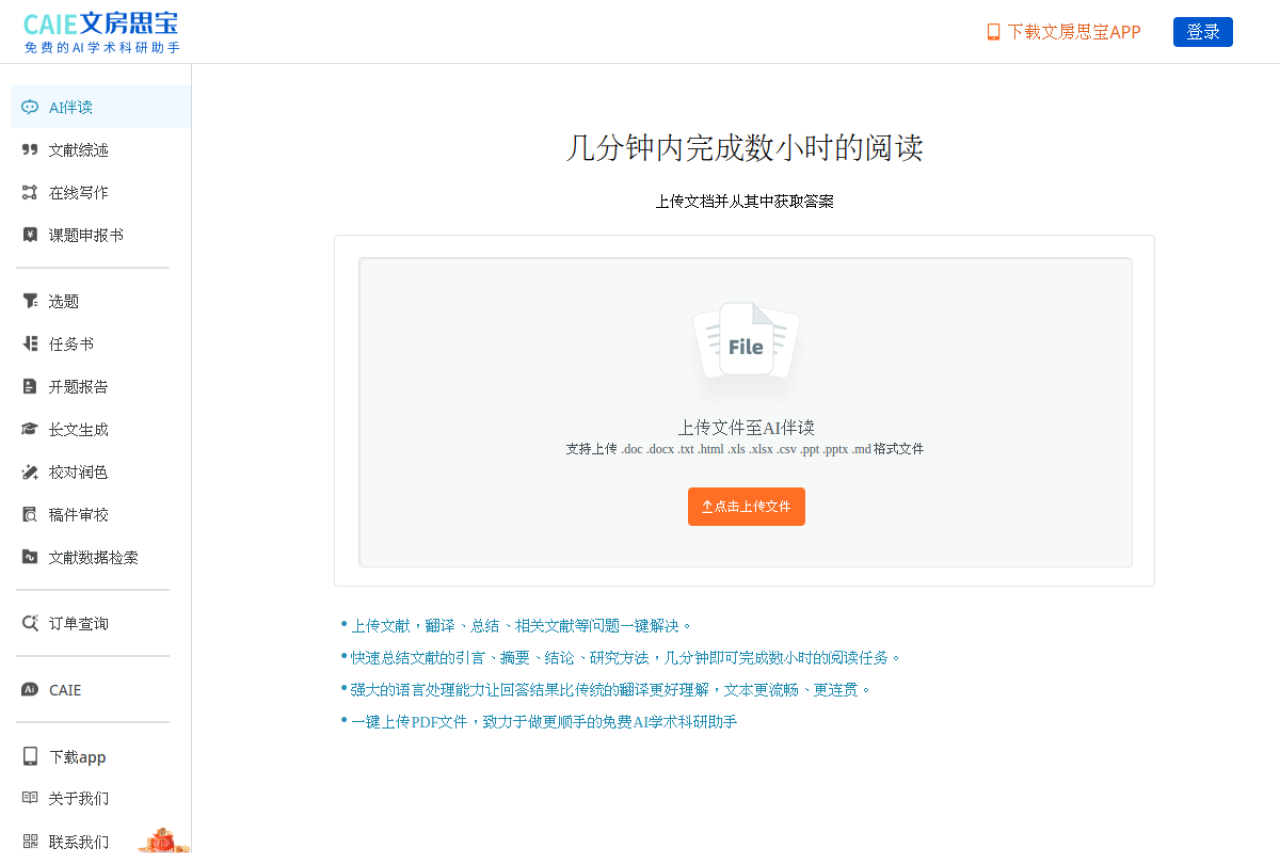The height and width of the screenshot is (853, 1280).
Task: Click the AI伴读 chat bubble icon
Action: 30,107
